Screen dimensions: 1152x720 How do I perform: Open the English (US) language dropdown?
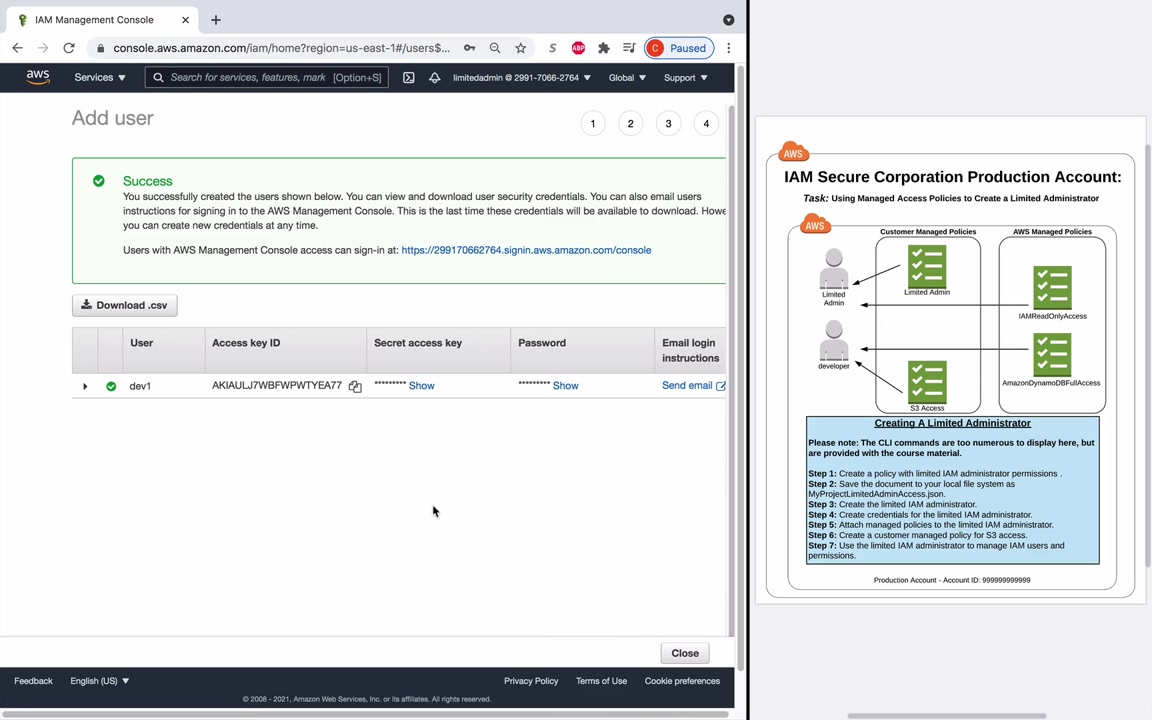tap(99, 681)
